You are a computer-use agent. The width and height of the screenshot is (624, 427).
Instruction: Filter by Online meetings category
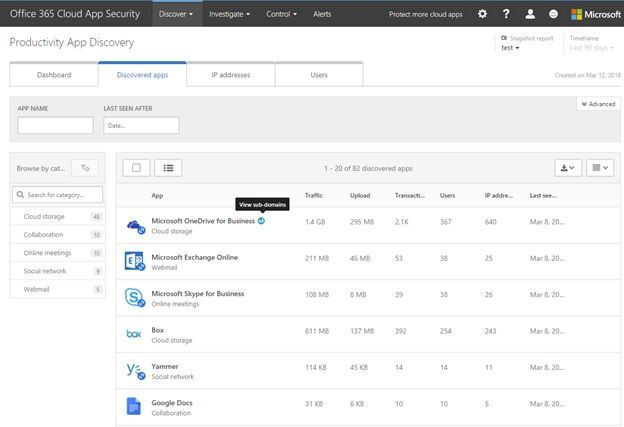[x=58, y=253]
